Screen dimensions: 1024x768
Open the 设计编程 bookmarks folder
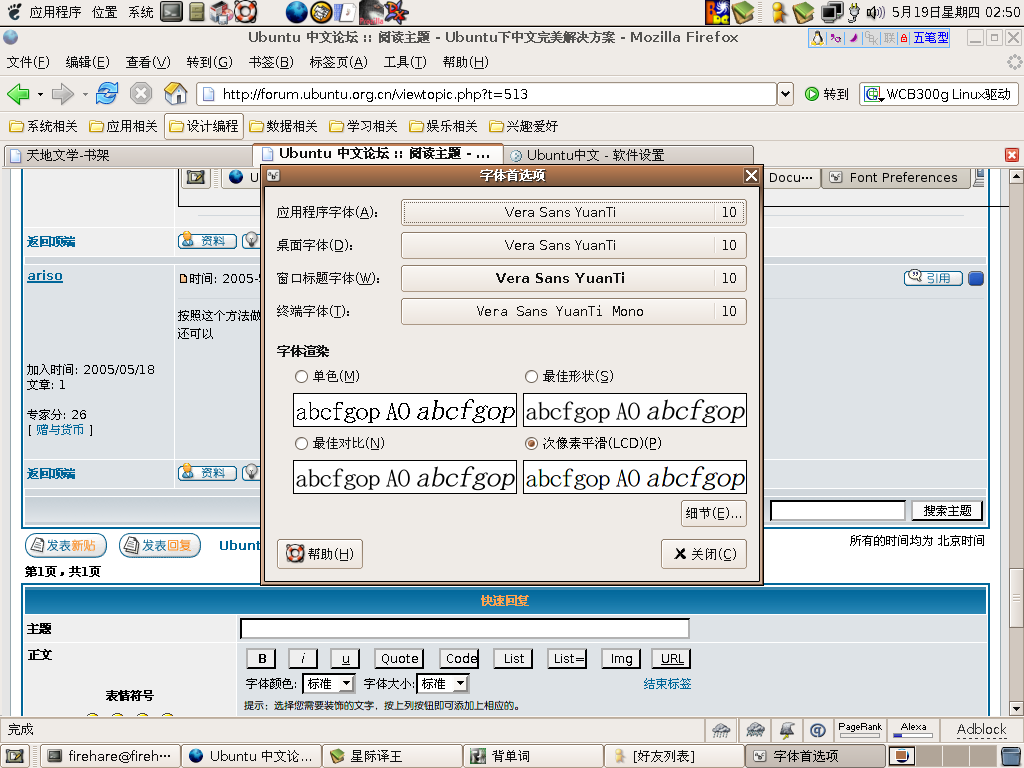(x=204, y=126)
